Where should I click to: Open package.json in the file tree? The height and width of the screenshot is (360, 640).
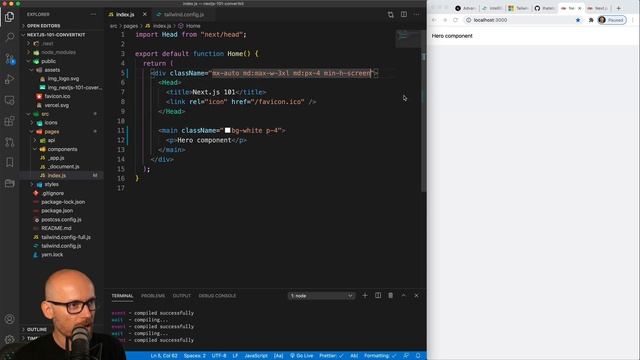[x=57, y=211]
